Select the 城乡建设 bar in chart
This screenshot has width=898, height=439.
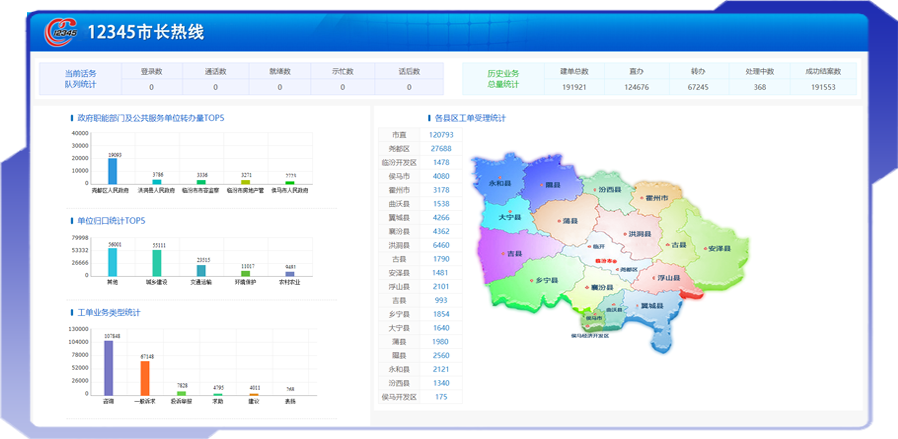[x=157, y=262]
